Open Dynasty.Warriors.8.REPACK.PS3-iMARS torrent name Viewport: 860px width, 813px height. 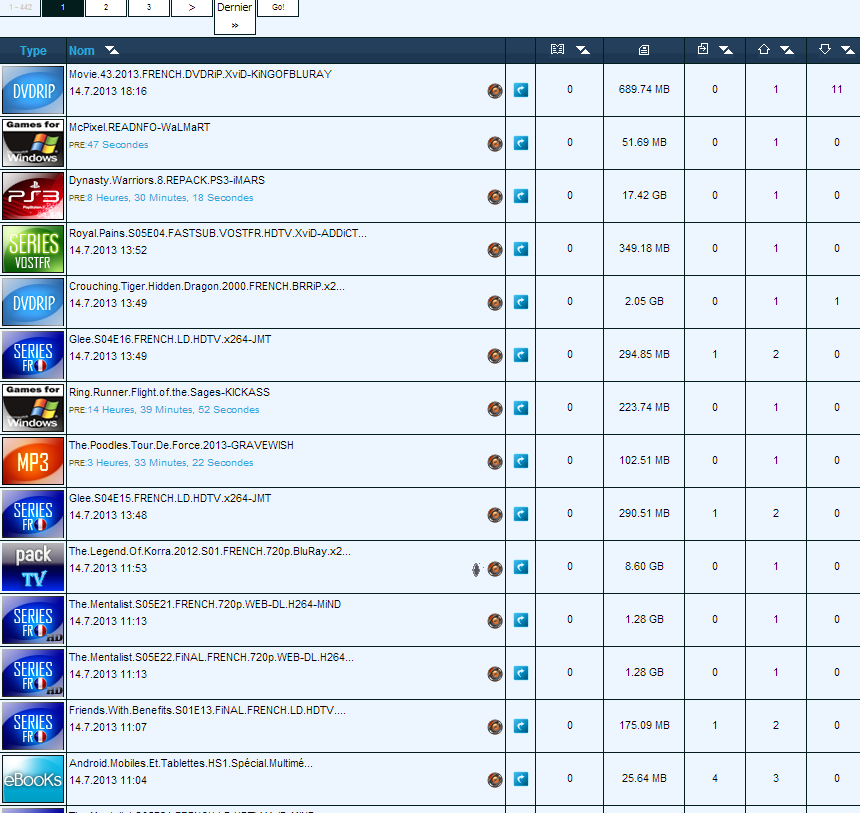pos(167,180)
